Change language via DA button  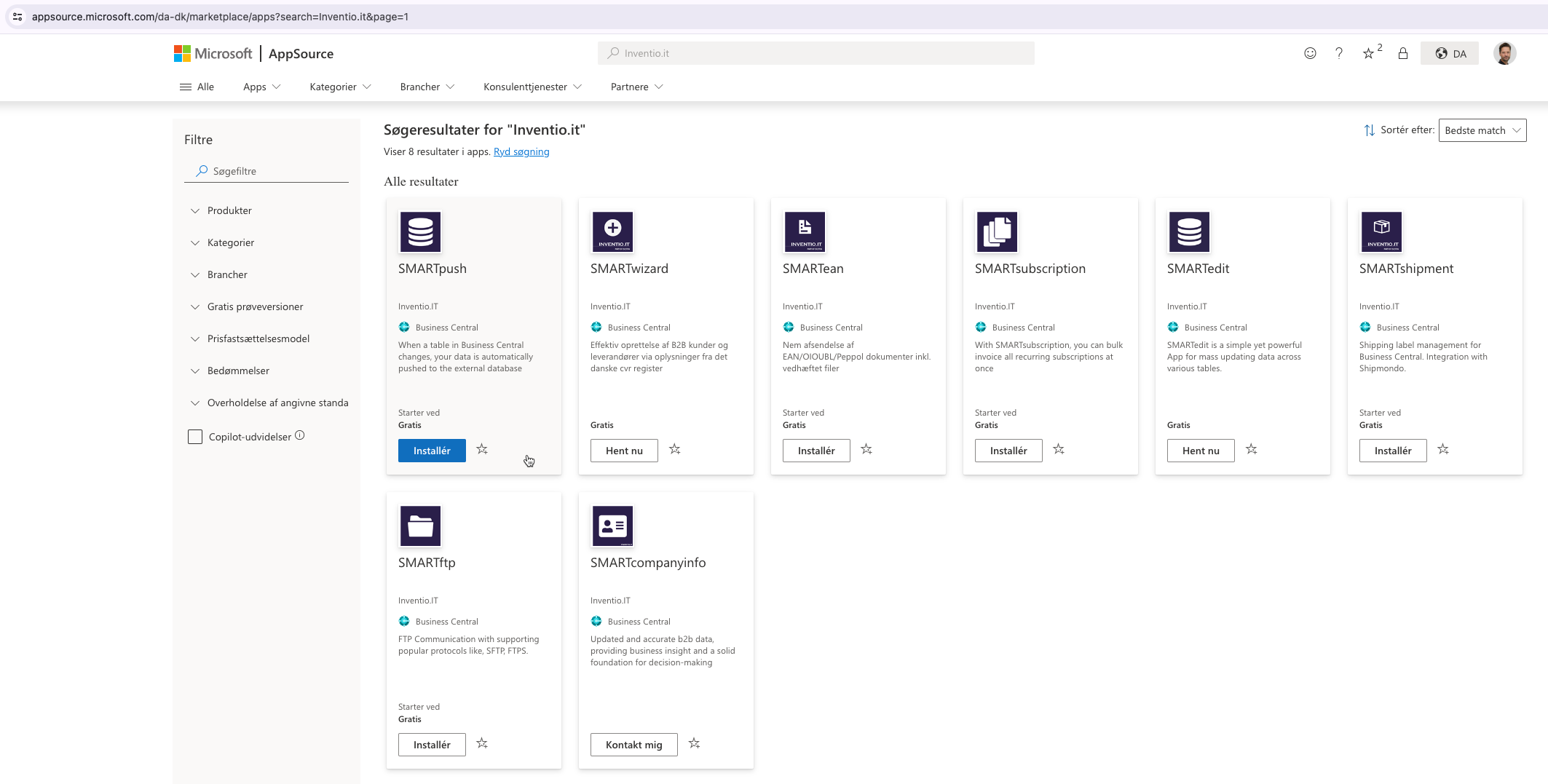[x=1450, y=53]
